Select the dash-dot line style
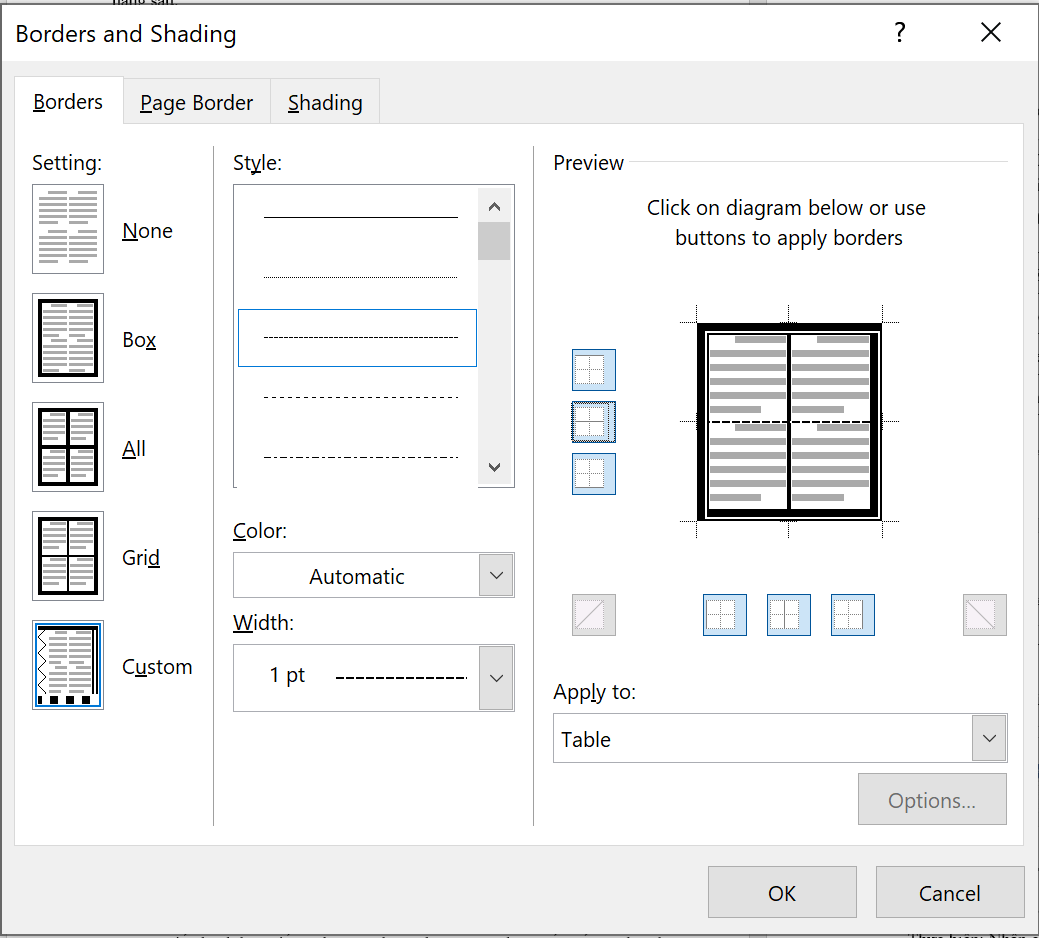Image resolution: width=1039 pixels, height=938 pixels. coord(358,457)
